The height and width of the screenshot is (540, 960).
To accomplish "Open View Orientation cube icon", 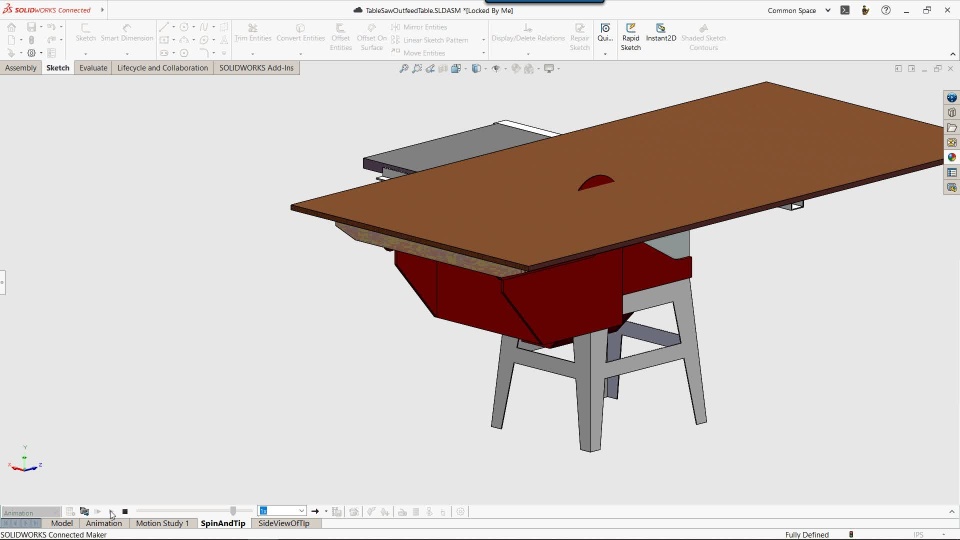I will tap(456, 69).
